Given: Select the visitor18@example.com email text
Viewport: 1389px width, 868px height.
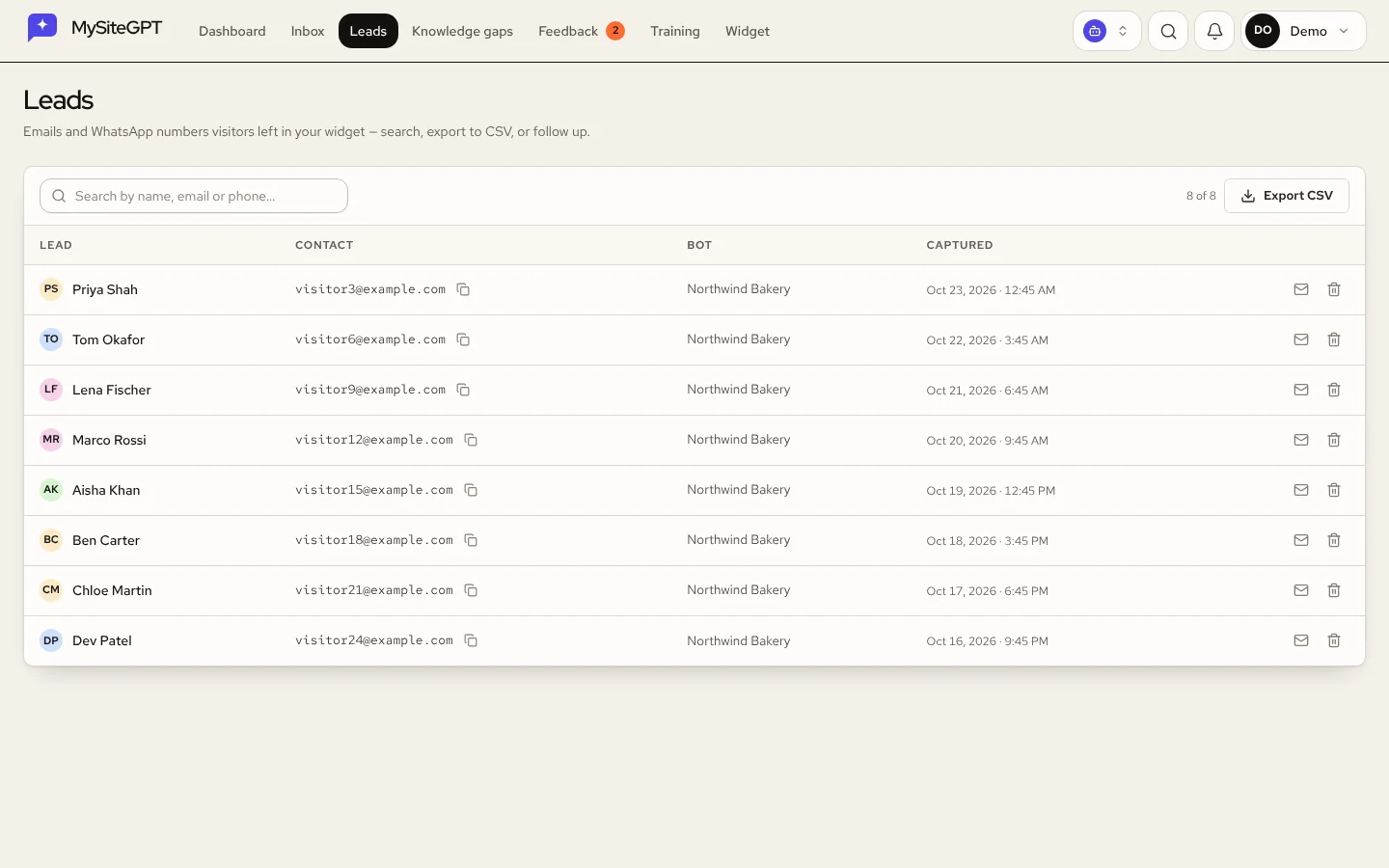Looking at the screenshot, I should [x=374, y=540].
